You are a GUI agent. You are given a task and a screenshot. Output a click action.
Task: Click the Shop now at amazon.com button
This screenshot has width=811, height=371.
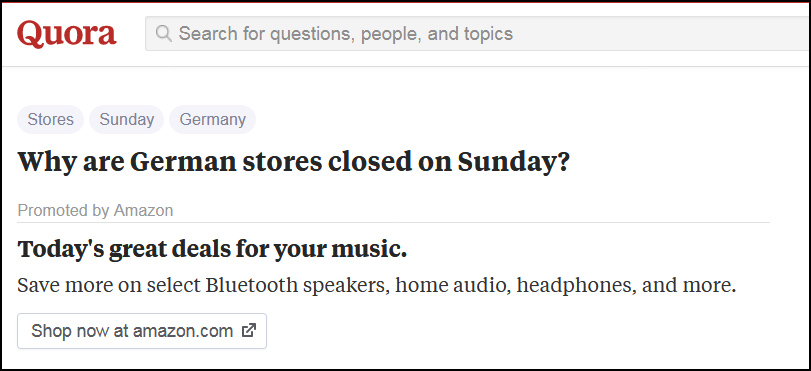click(142, 331)
